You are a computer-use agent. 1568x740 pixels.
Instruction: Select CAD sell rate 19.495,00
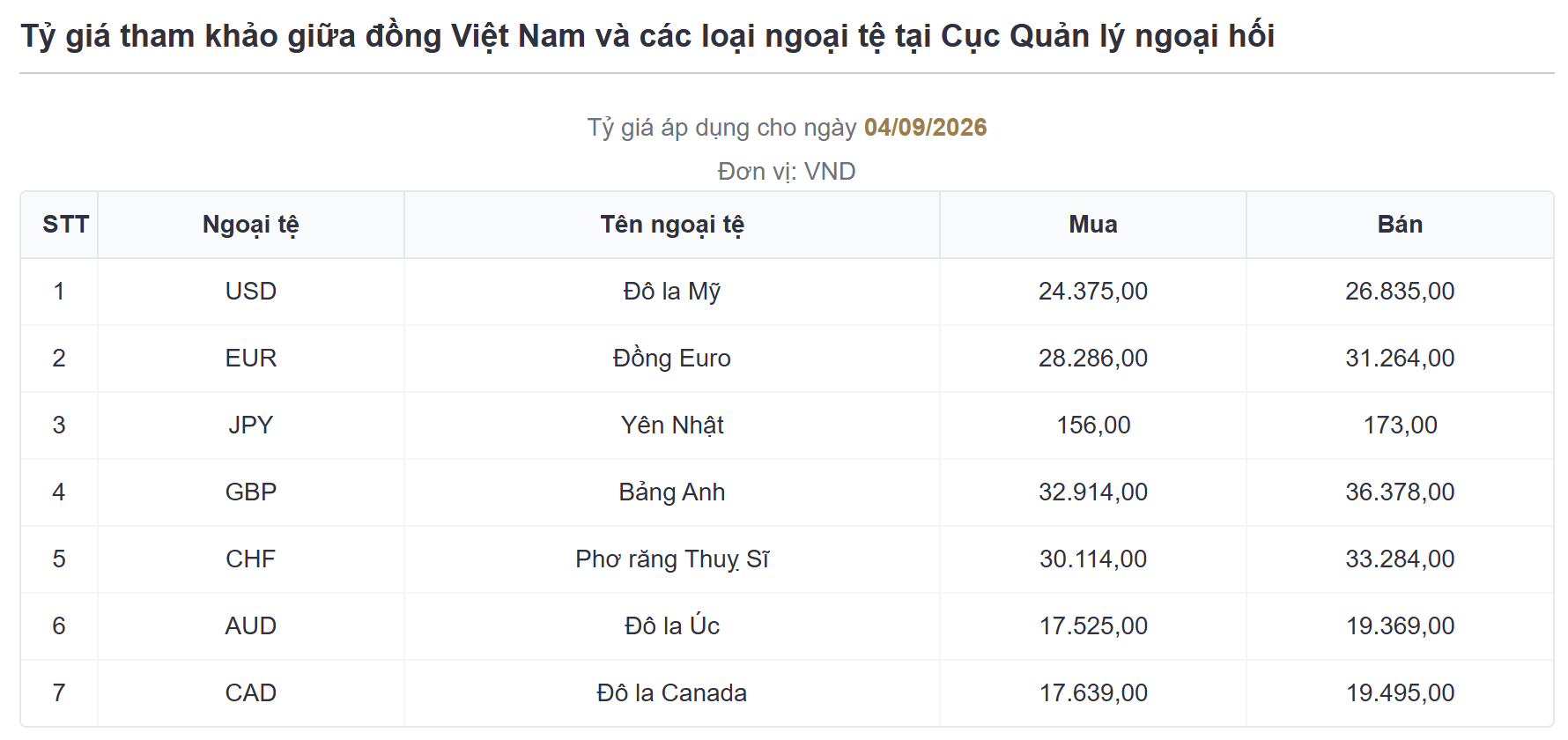click(x=1400, y=693)
